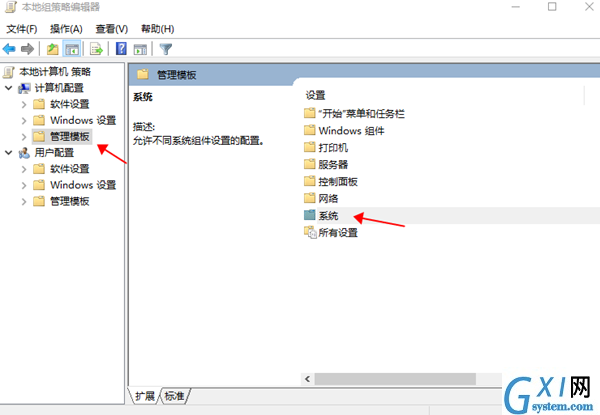Click the Up one level folder icon
600x415 pixels.
click(x=52, y=49)
